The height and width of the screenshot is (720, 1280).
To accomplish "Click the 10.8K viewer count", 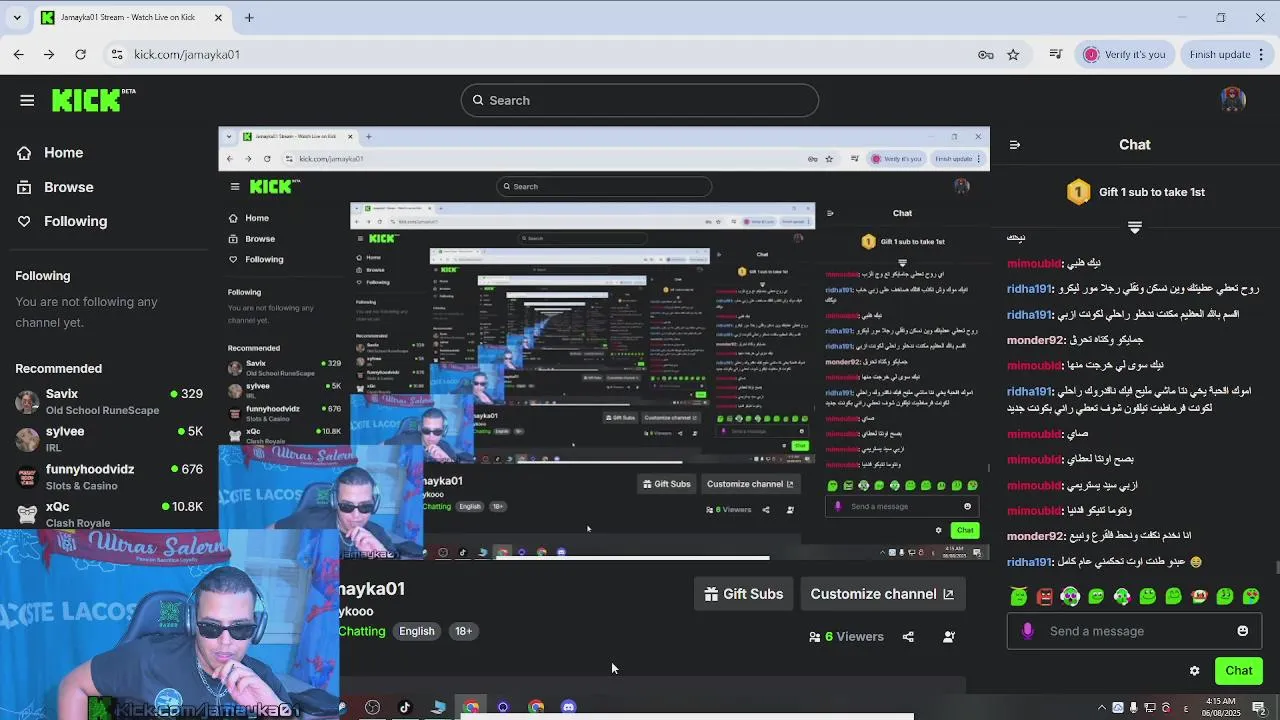I will 183,507.
